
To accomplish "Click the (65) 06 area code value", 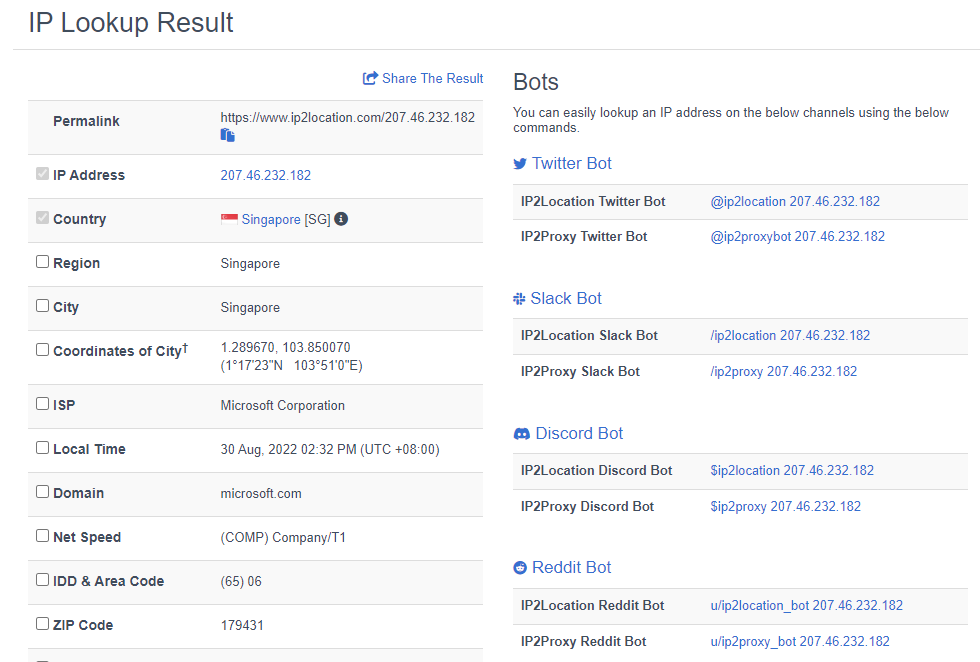I will point(241,581).
